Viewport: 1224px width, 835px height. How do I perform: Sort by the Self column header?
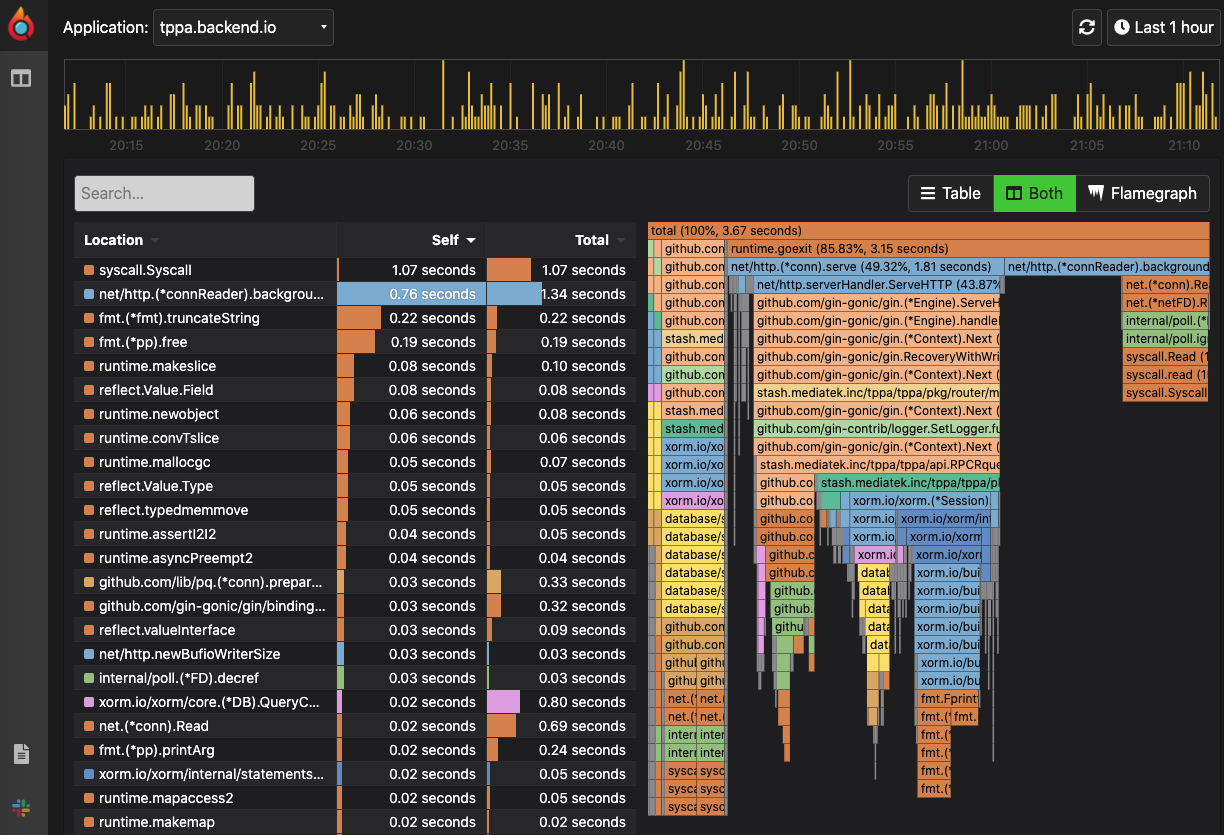pos(411,240)
